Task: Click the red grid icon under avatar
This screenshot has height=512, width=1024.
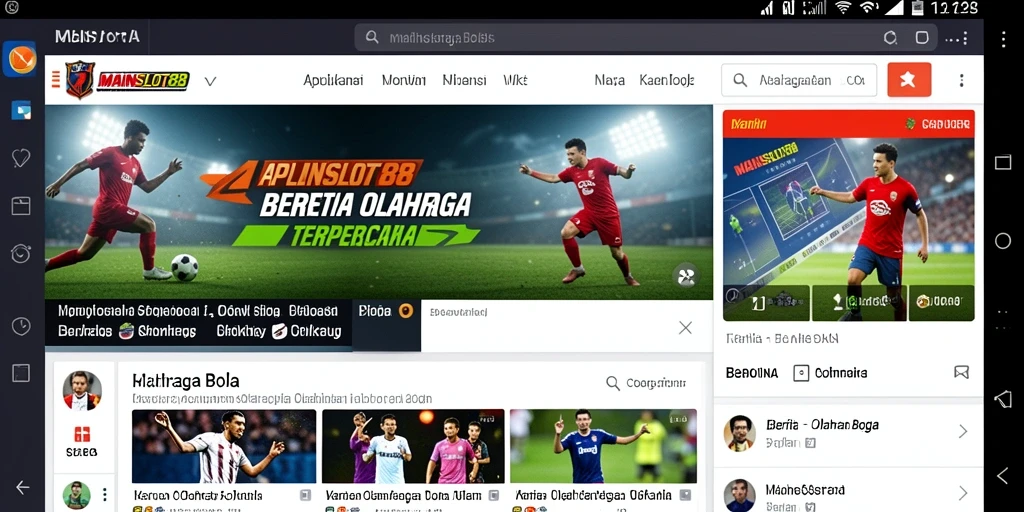Action: click(x=82, y=434)
